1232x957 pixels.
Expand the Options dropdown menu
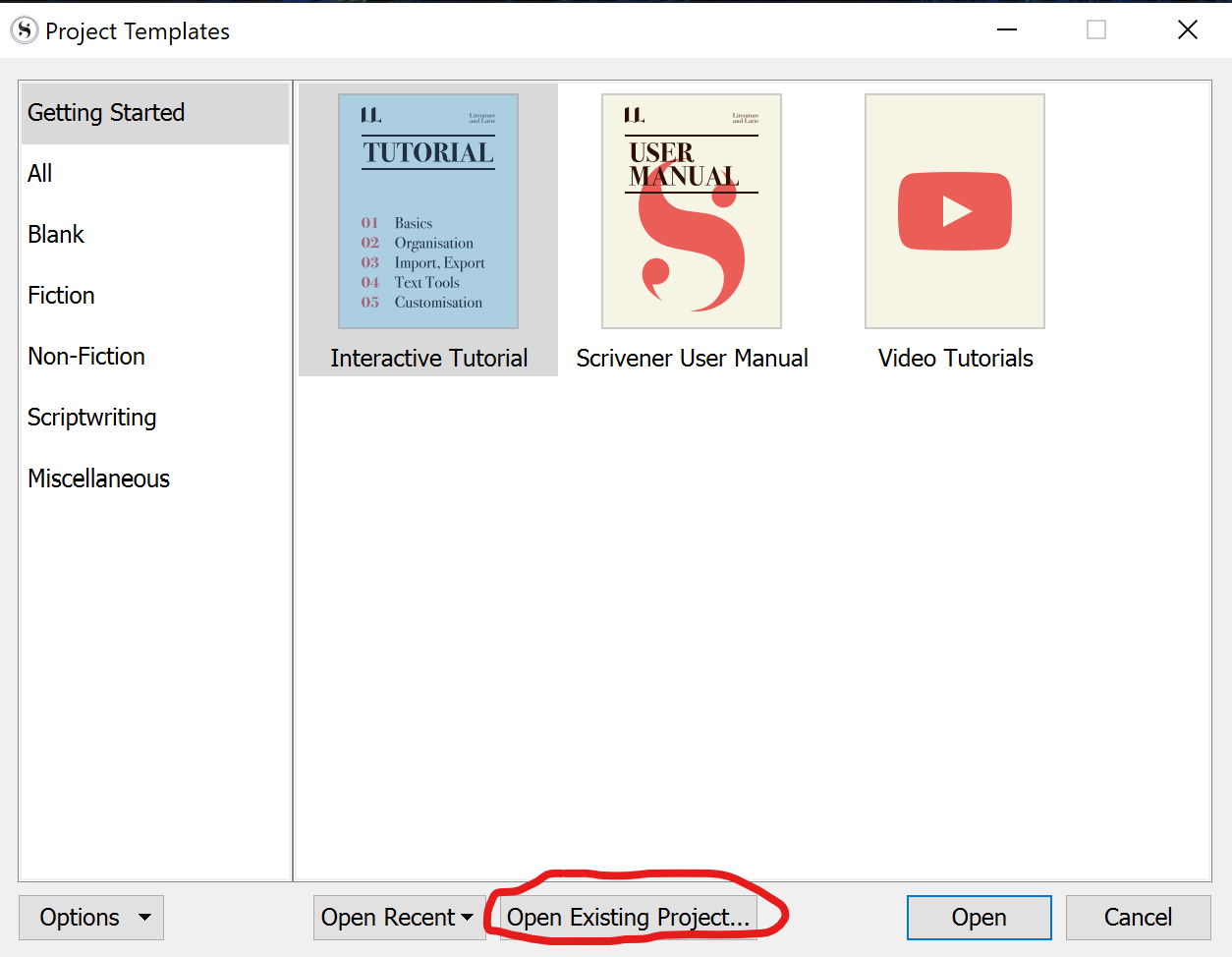click(91, 918)
